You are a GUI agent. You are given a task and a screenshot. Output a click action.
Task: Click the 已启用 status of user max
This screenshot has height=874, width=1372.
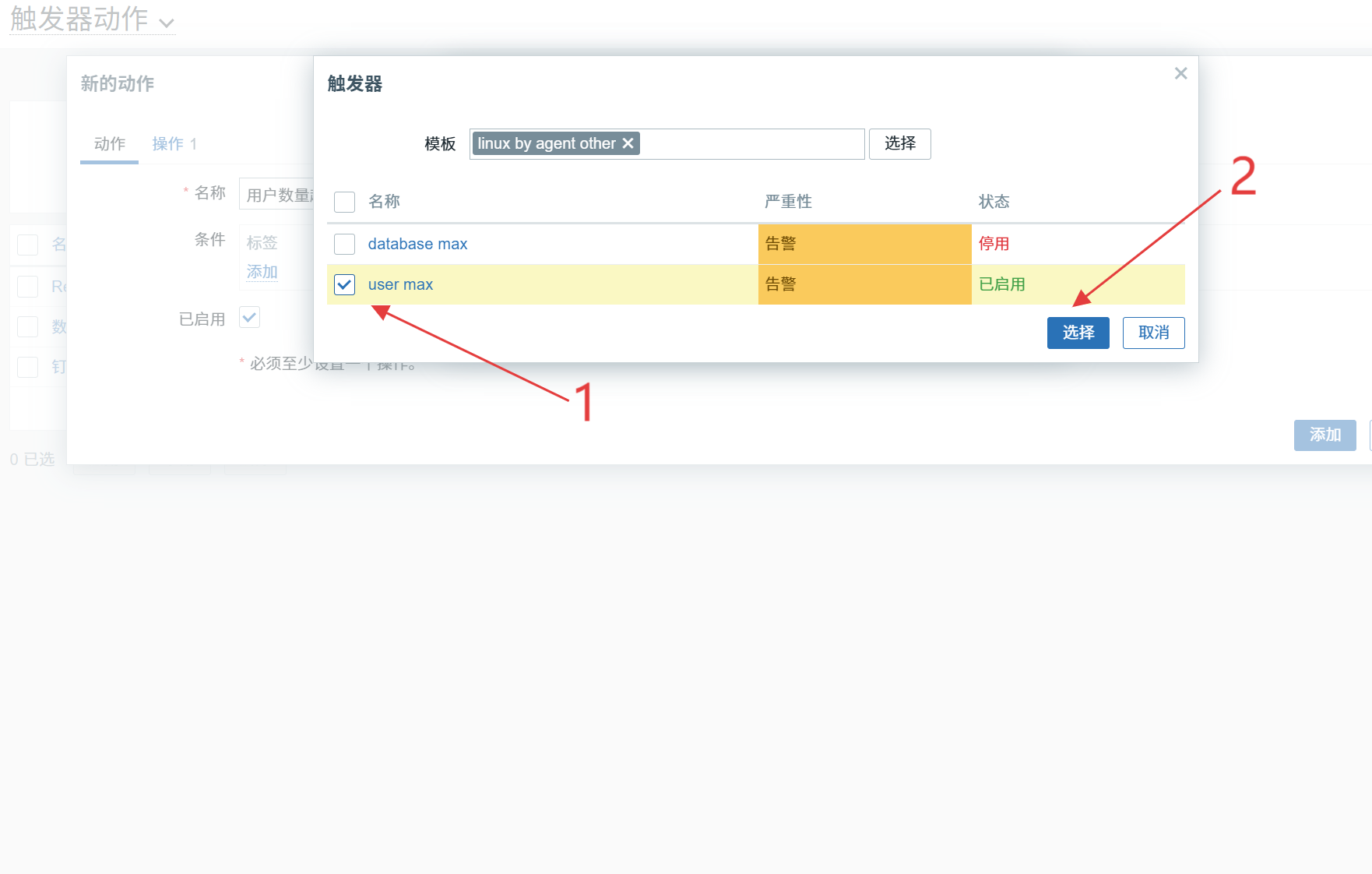click(1001, 284)
